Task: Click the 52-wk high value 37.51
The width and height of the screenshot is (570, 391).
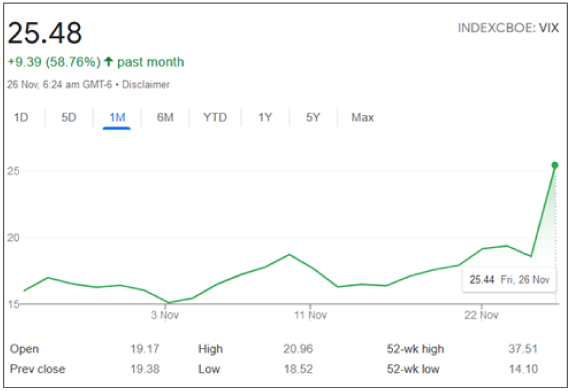Action: (x=523, y=349)
